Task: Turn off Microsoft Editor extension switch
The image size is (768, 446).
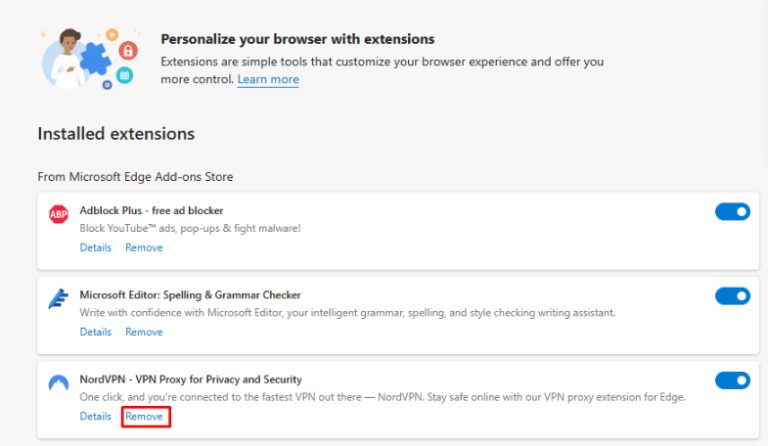Action: 732,296
